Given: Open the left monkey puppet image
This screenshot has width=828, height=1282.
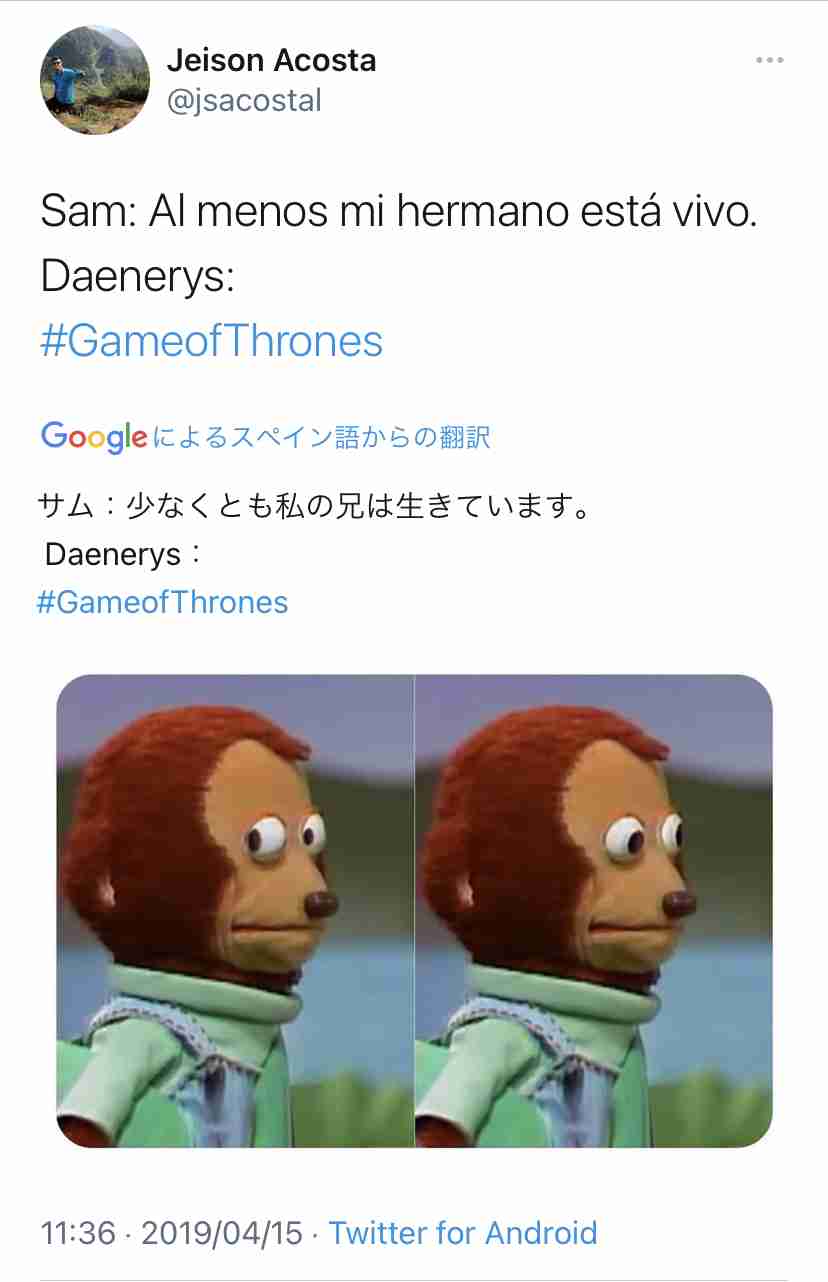Looking at the screenshot, I should point(235,910).
